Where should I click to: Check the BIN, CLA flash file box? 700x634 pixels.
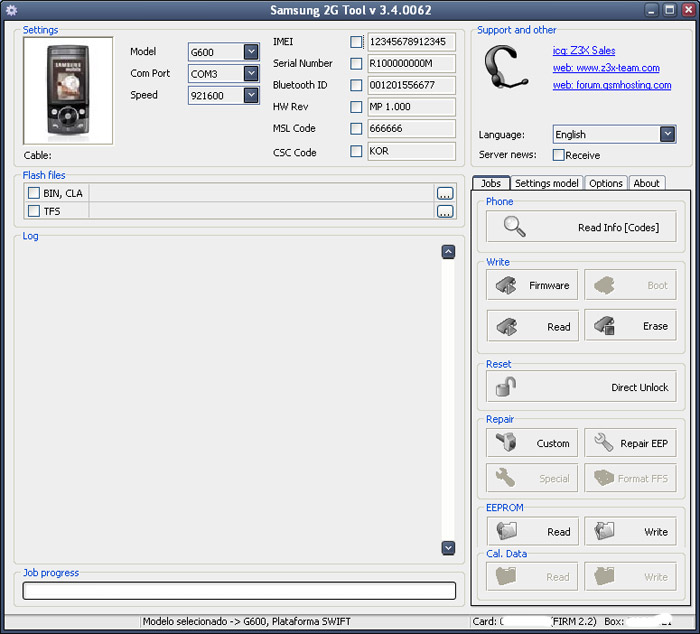click(34, 193)
